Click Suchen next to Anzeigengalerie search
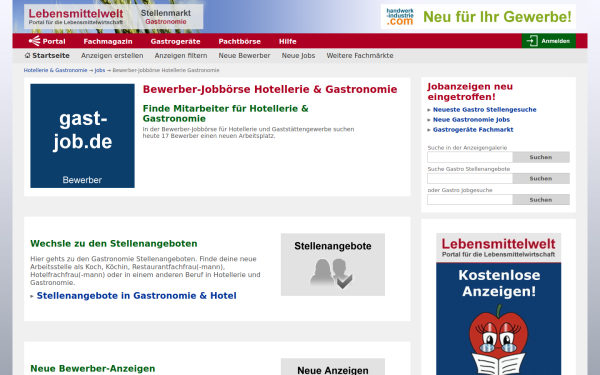Viewport: 600px width, 375px height. click(x=541, y=157)
